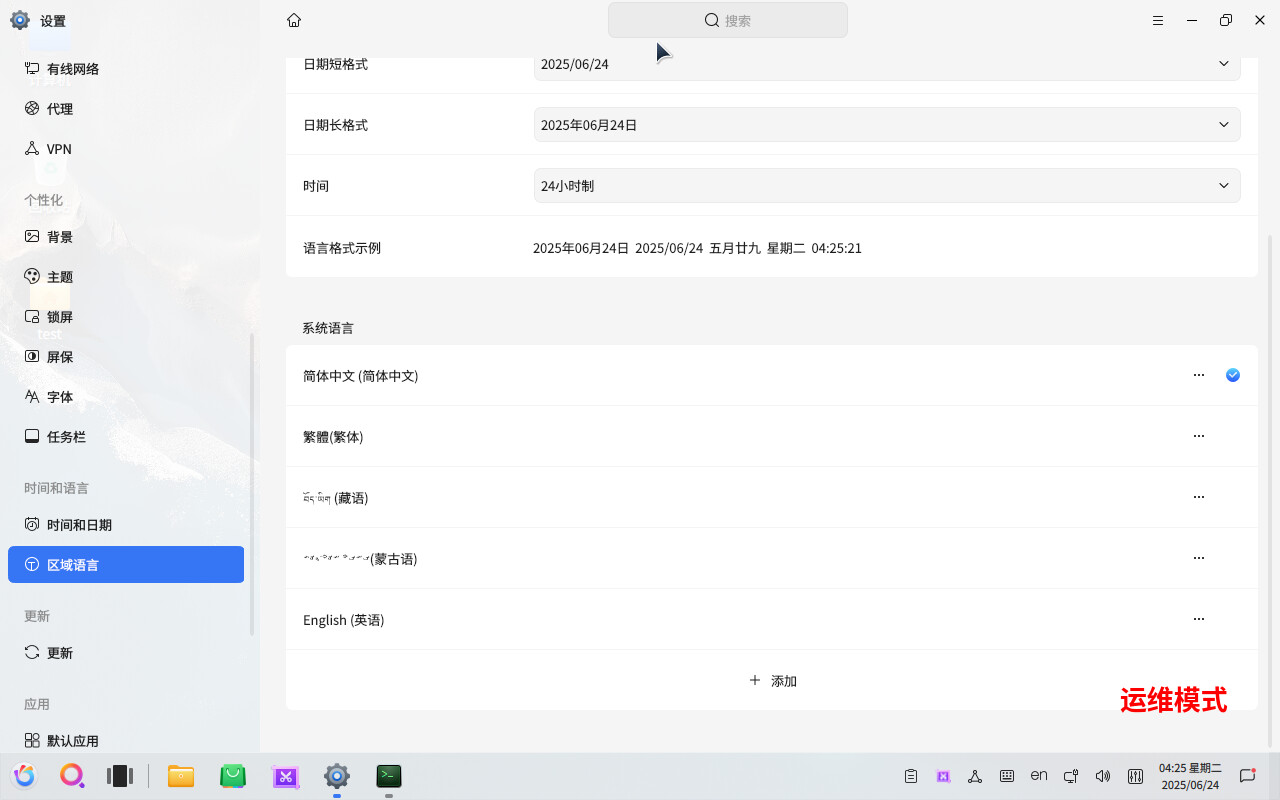Click 添加 to add a language

[772, 681]
